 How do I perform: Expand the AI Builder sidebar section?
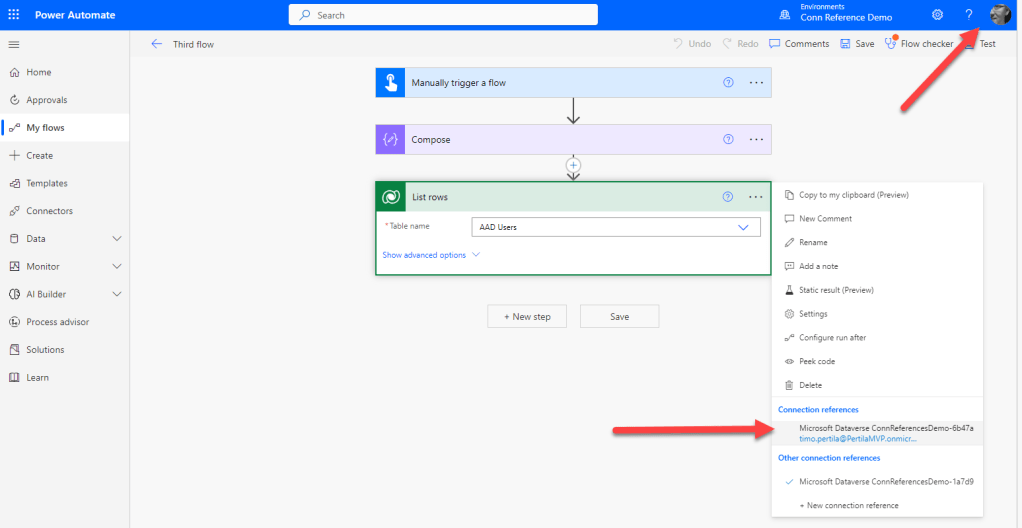(117, 294)
